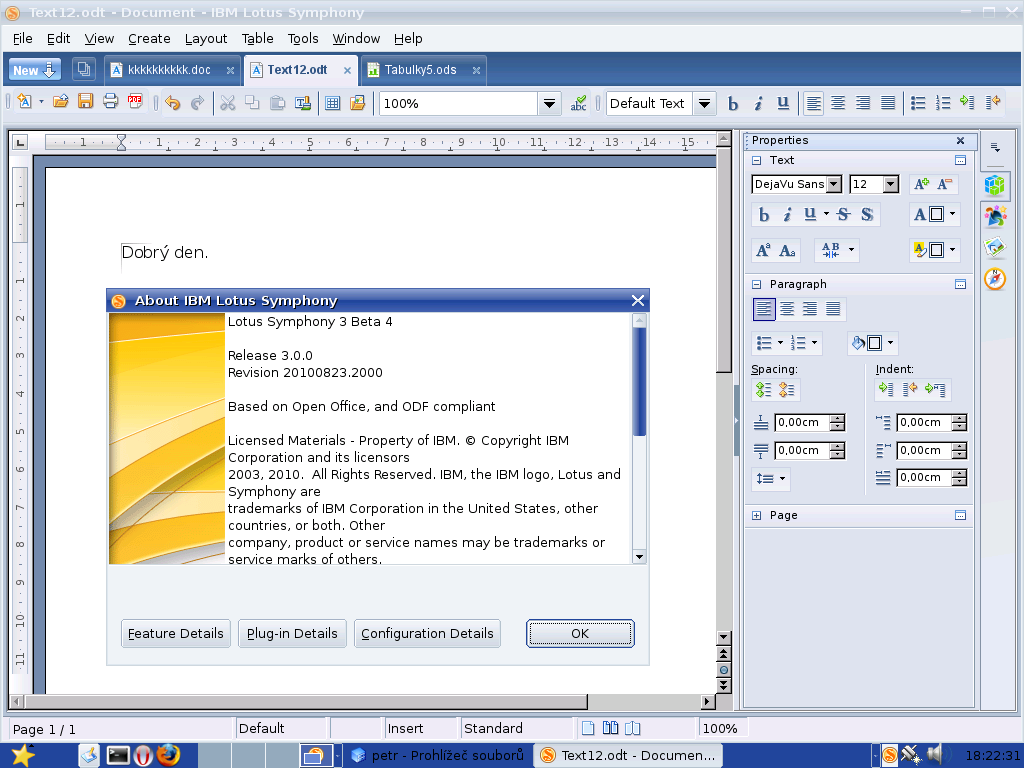Toggle bold in the main toolbar
This screenshot has height=768, width=1024.
point(733,103)
